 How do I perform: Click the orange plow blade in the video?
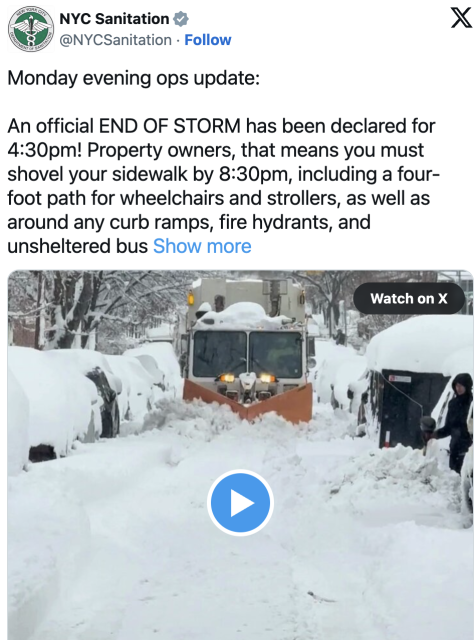pyautogui.click(x=248, y=400)
